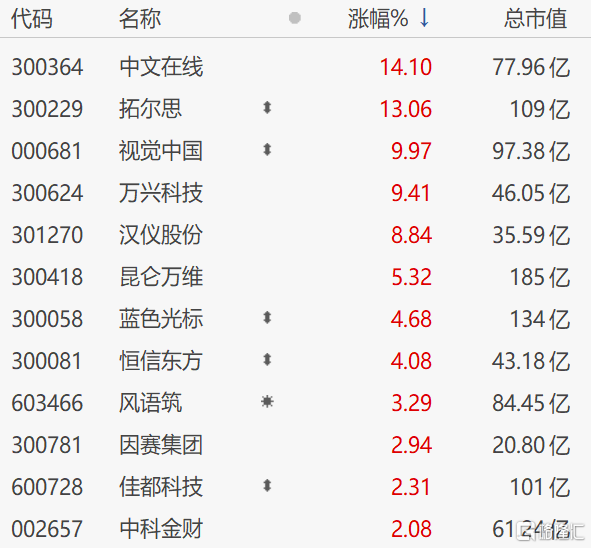Sort by 总市值 column header
Image resolution: width=591 pixels, height=548 pixels.
tap(536, 18)
